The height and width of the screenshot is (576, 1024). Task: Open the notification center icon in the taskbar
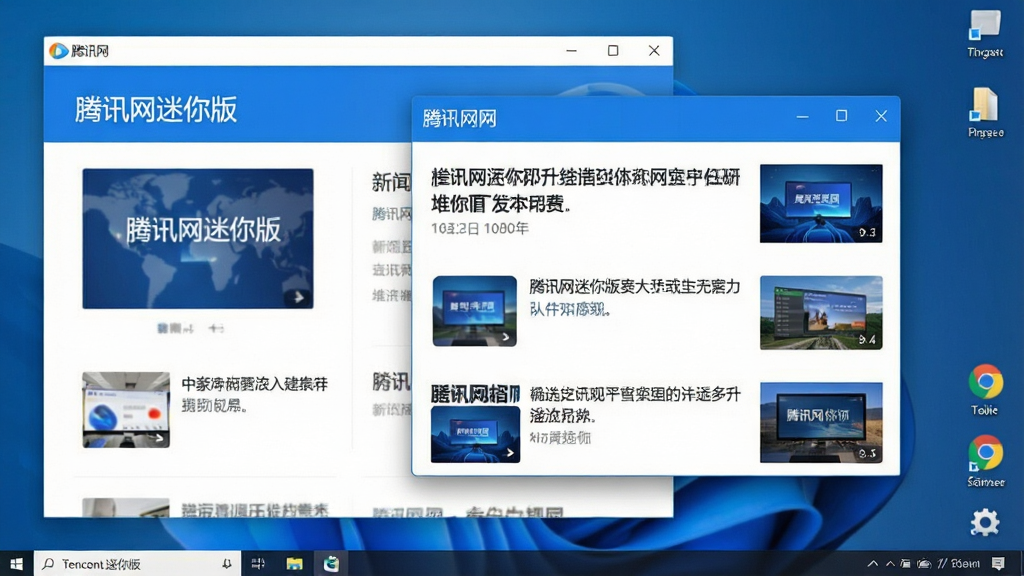pos(997,564)
